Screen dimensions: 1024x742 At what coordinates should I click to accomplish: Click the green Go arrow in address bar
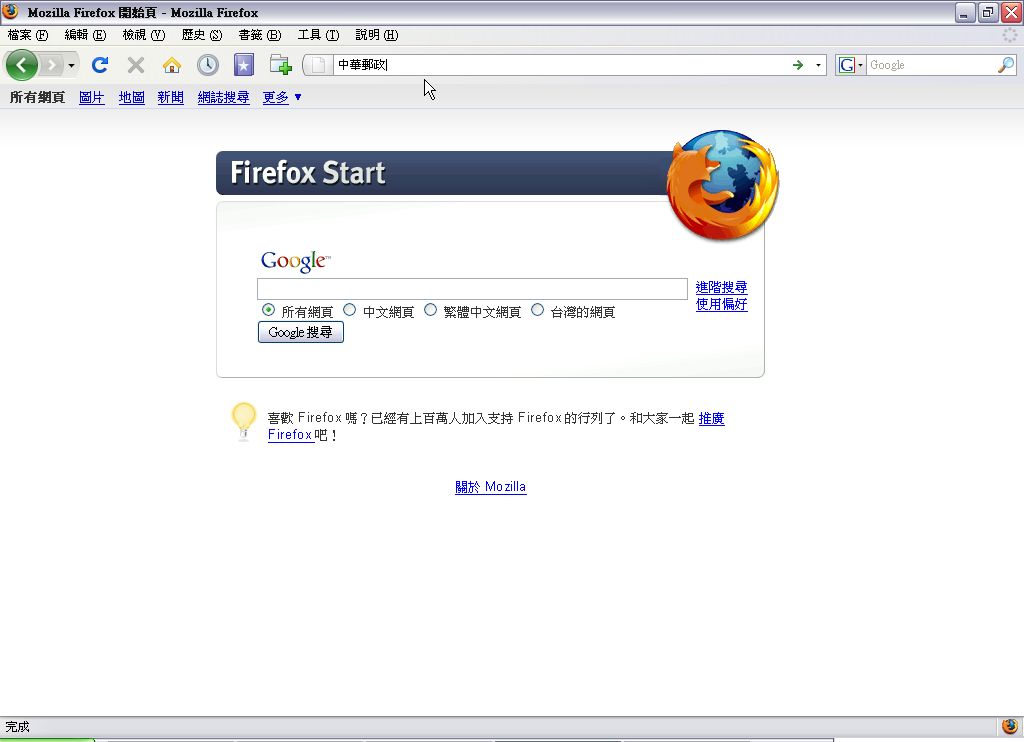[797, 65]
